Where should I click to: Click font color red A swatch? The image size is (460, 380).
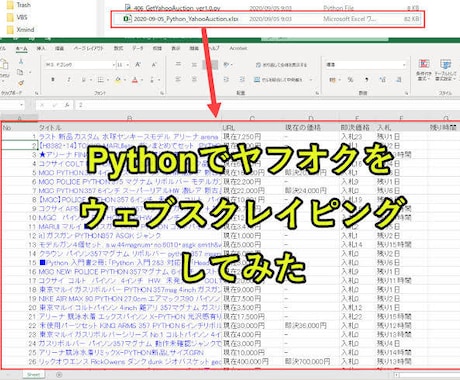(x=135, y=80)
